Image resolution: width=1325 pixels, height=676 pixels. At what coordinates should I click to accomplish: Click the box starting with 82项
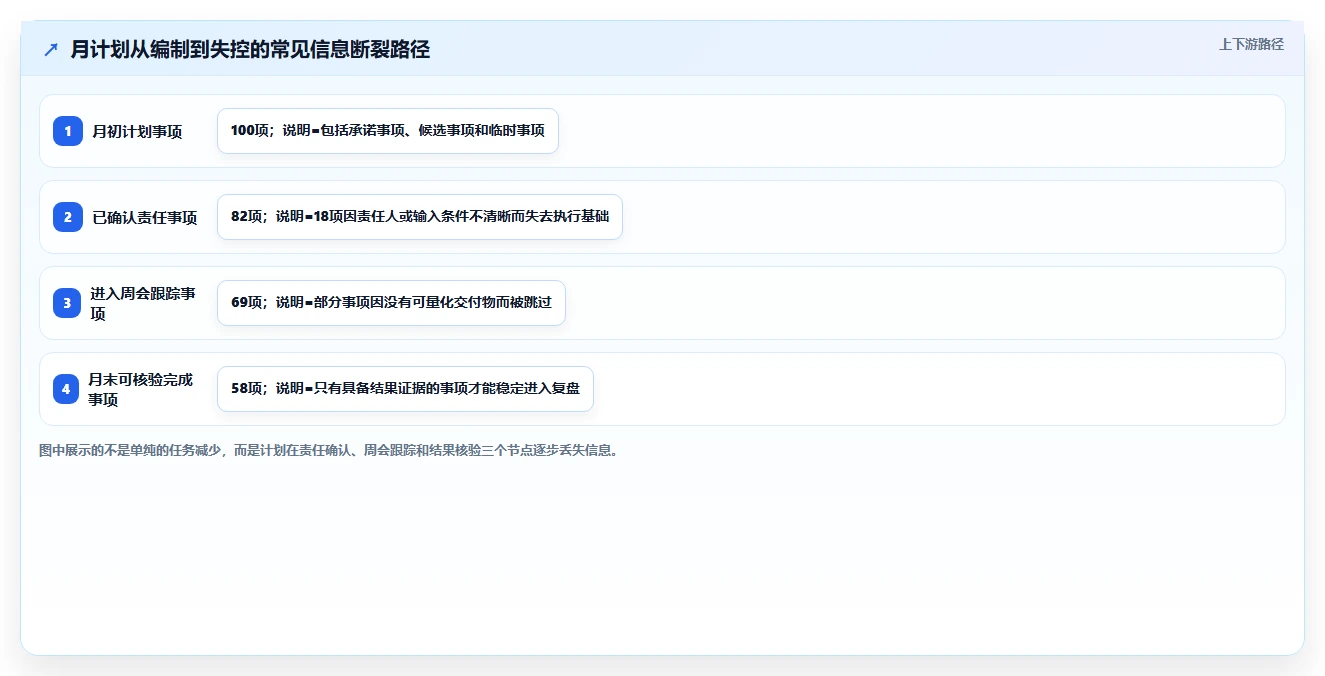[420, 217]
